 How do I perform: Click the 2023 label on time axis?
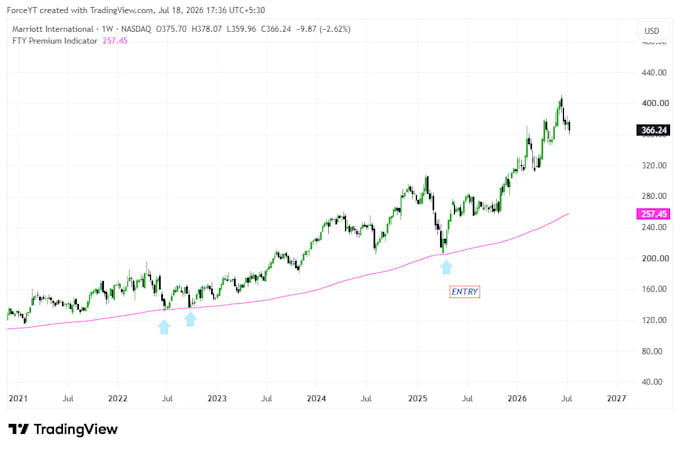(x=217, y=398)
